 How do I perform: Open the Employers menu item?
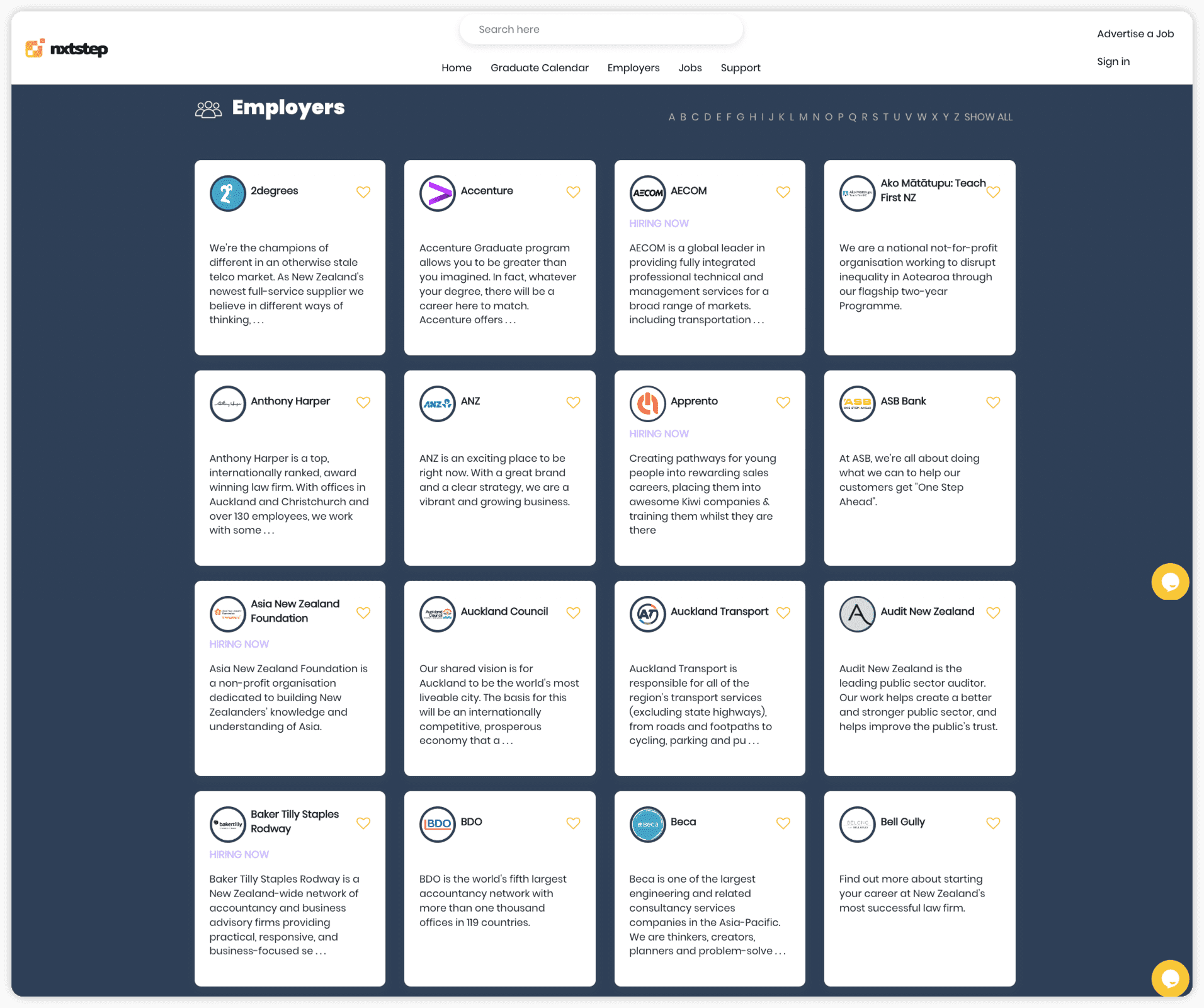pos(633,68)
